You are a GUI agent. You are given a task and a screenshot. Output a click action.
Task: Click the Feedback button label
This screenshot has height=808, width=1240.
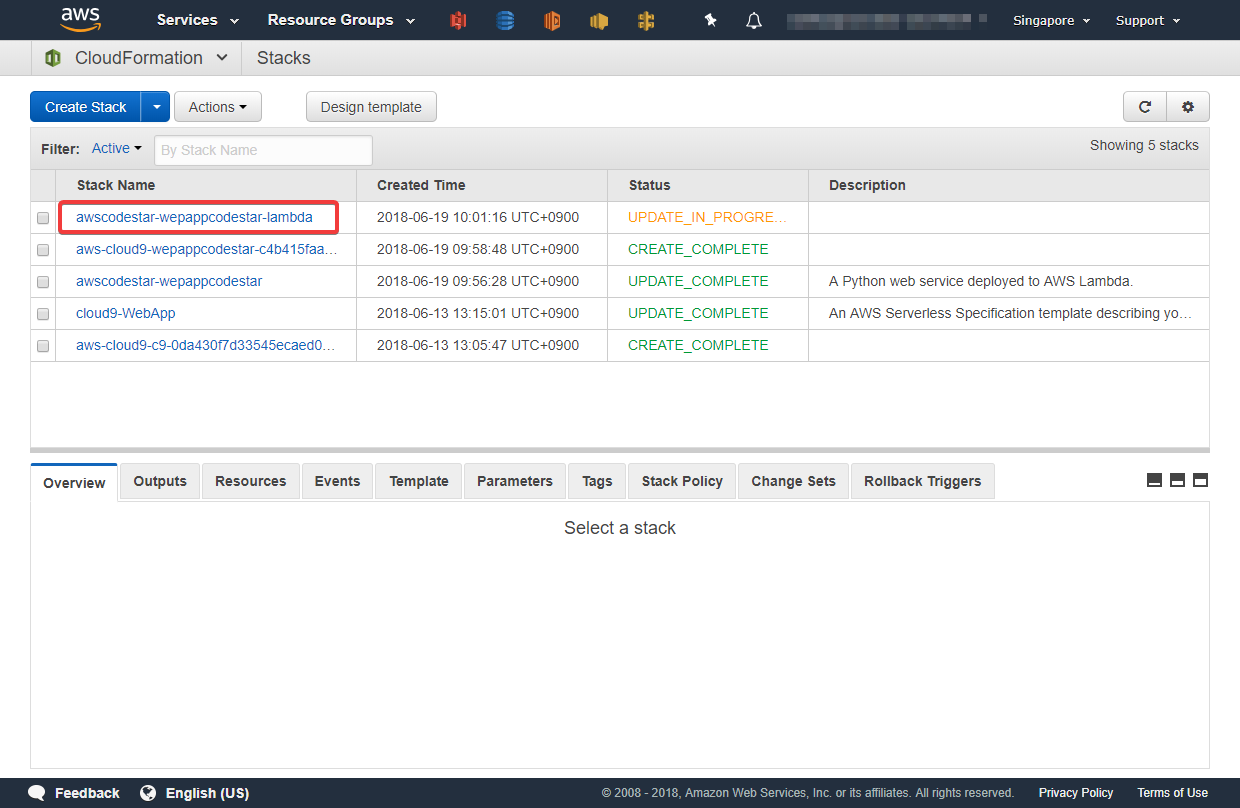coord(87,793)
